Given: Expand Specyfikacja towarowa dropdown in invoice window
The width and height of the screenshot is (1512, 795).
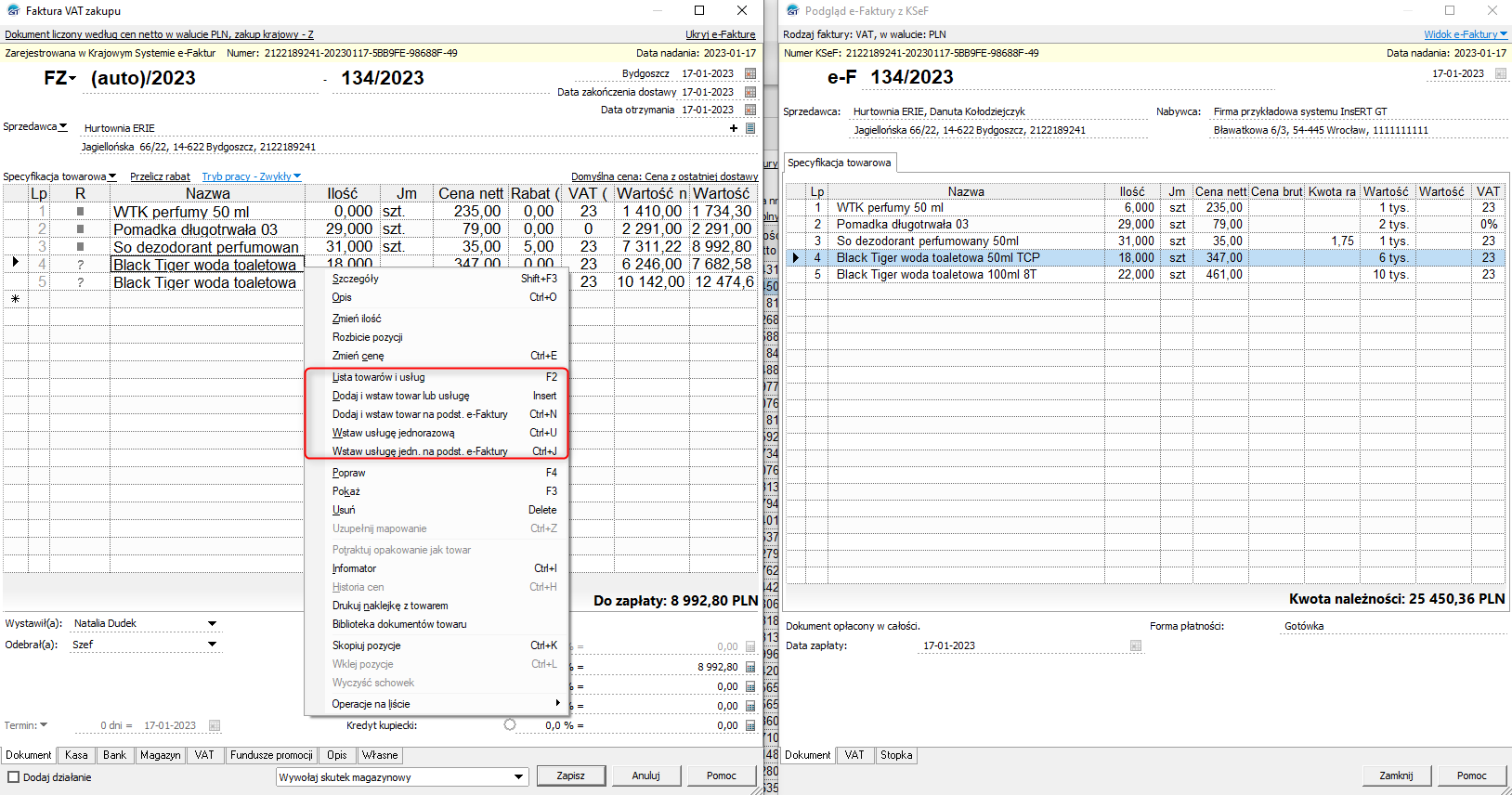Looking at the screenshot, I should point(112,176).
